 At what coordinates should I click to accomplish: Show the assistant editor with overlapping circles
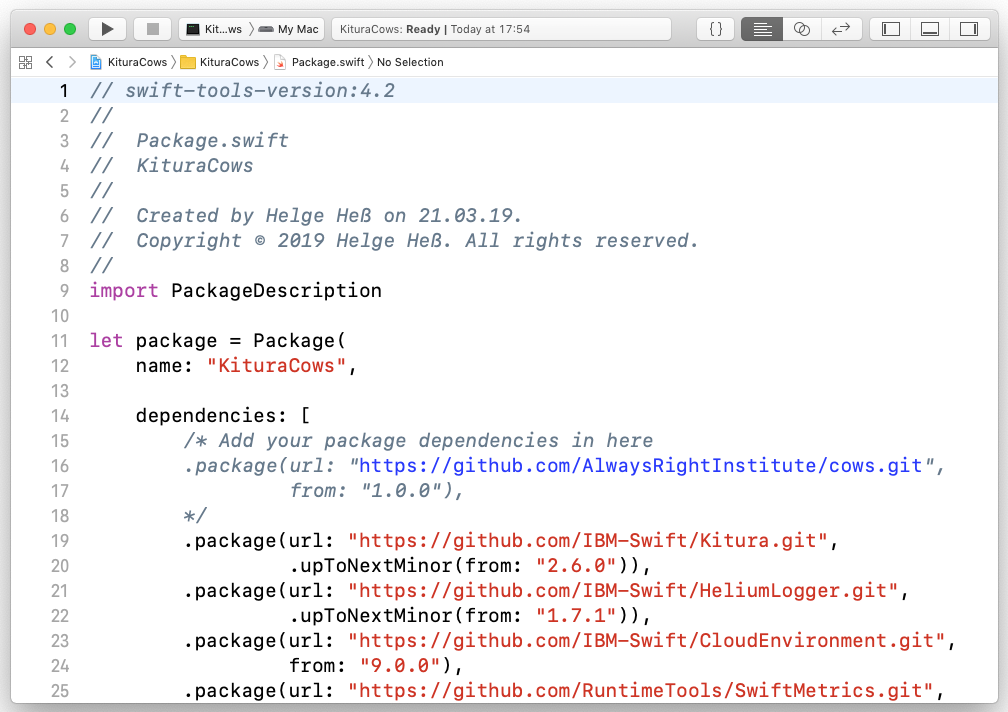pos(802,29)
